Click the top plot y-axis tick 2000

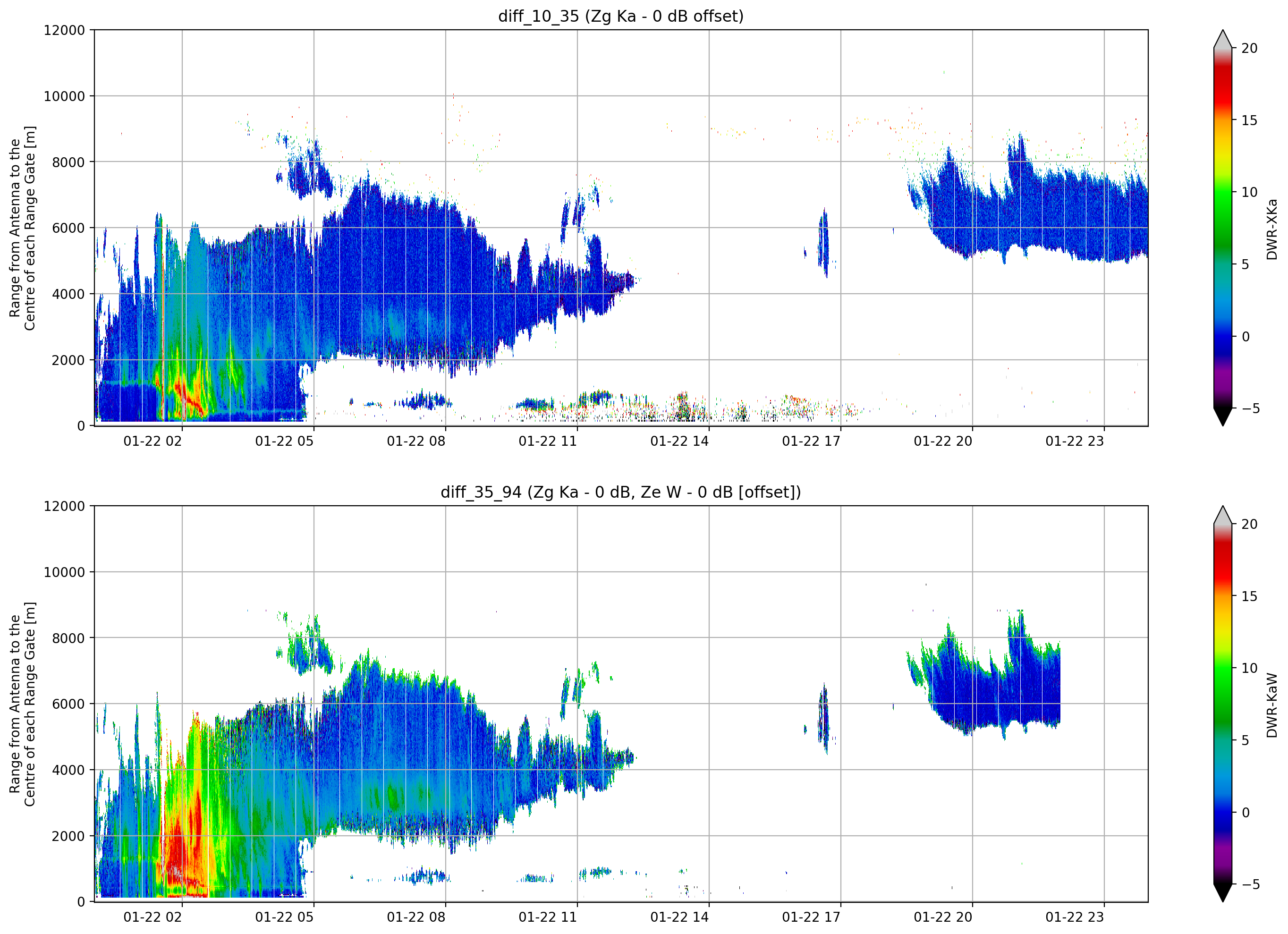pos(68,360)
